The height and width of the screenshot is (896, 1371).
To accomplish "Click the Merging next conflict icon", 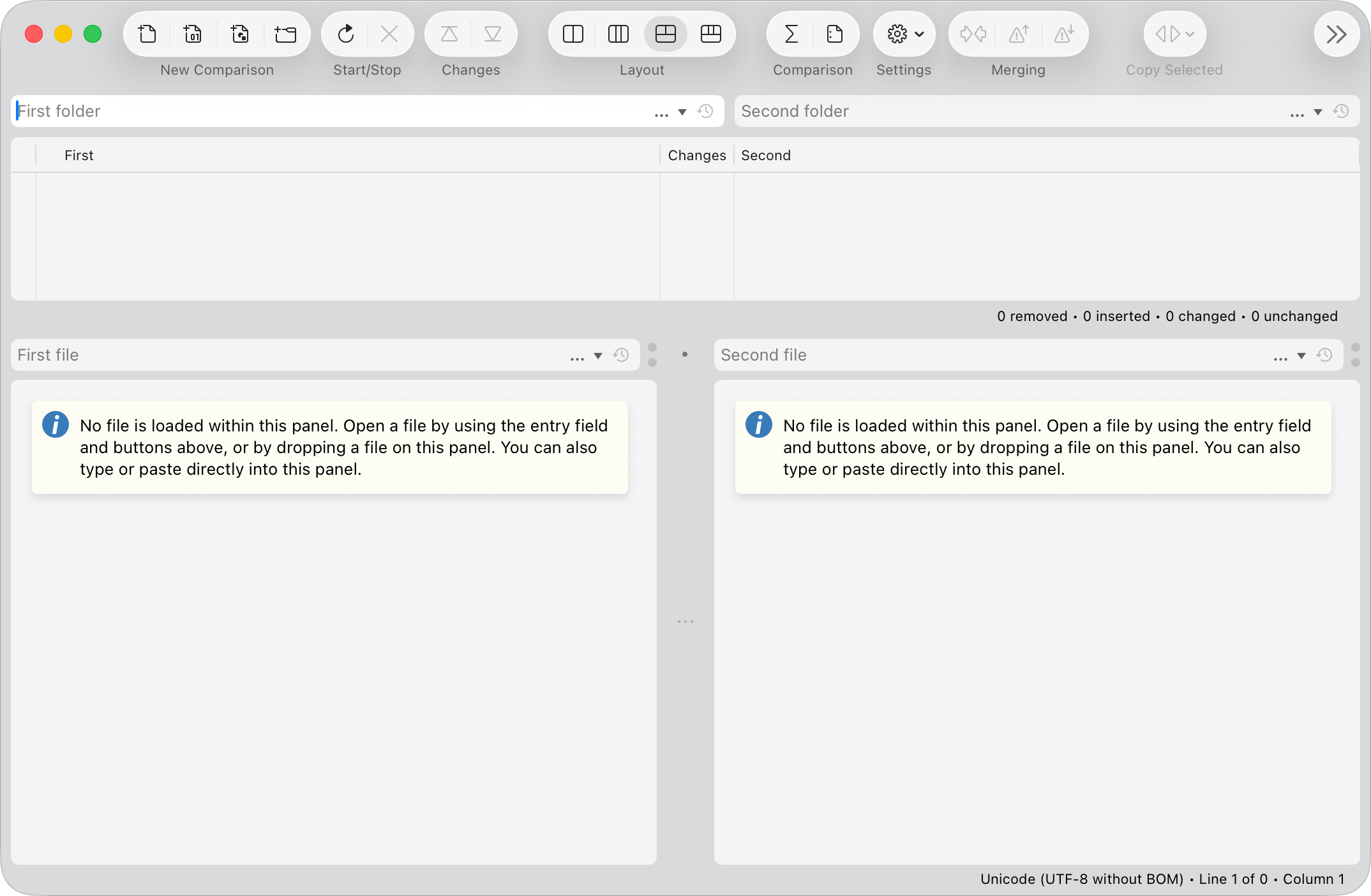I will (1064, 34).
